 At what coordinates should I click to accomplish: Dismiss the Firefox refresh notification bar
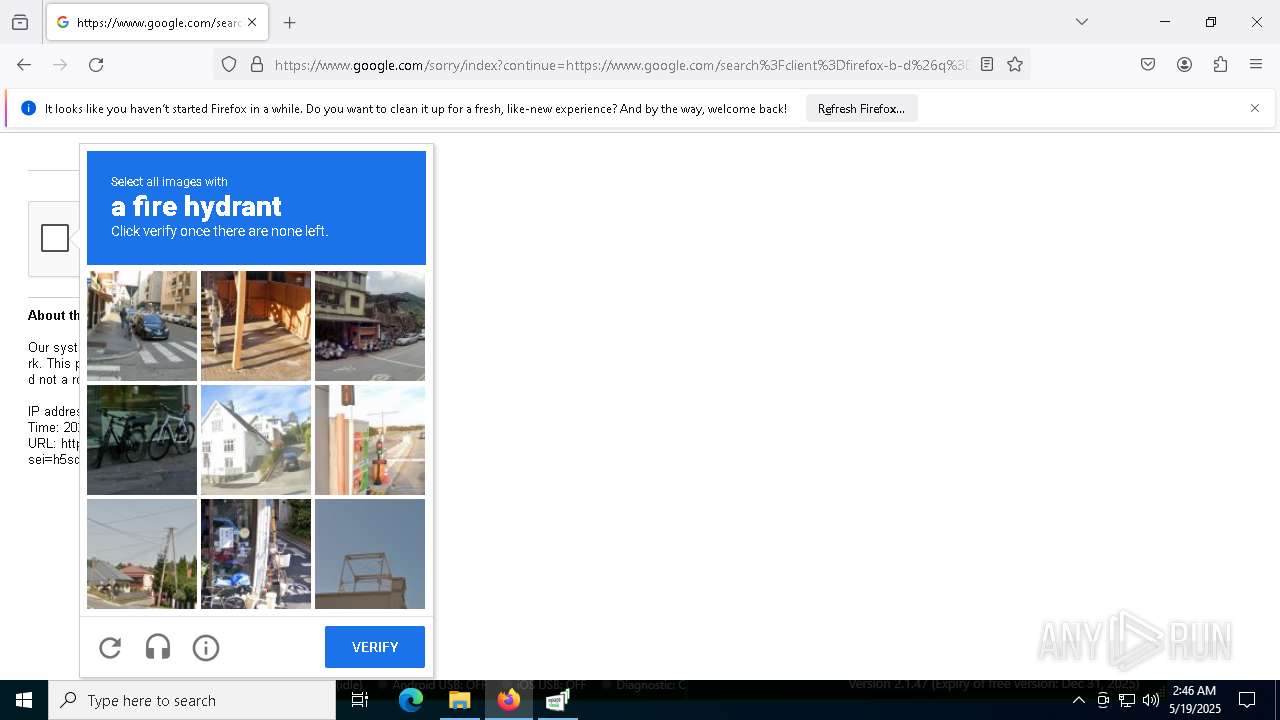1255,108
